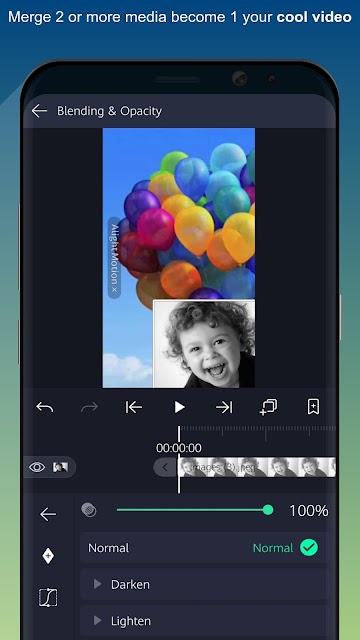
Task: Tap the duplicate layer icon
Action: pos(269,407)
